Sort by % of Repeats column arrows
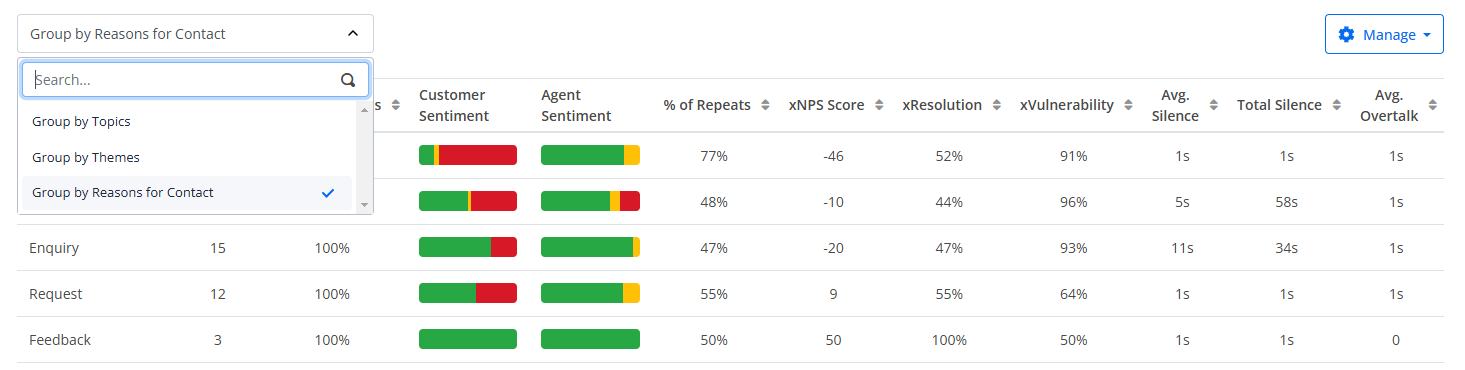 pos(765,105)
